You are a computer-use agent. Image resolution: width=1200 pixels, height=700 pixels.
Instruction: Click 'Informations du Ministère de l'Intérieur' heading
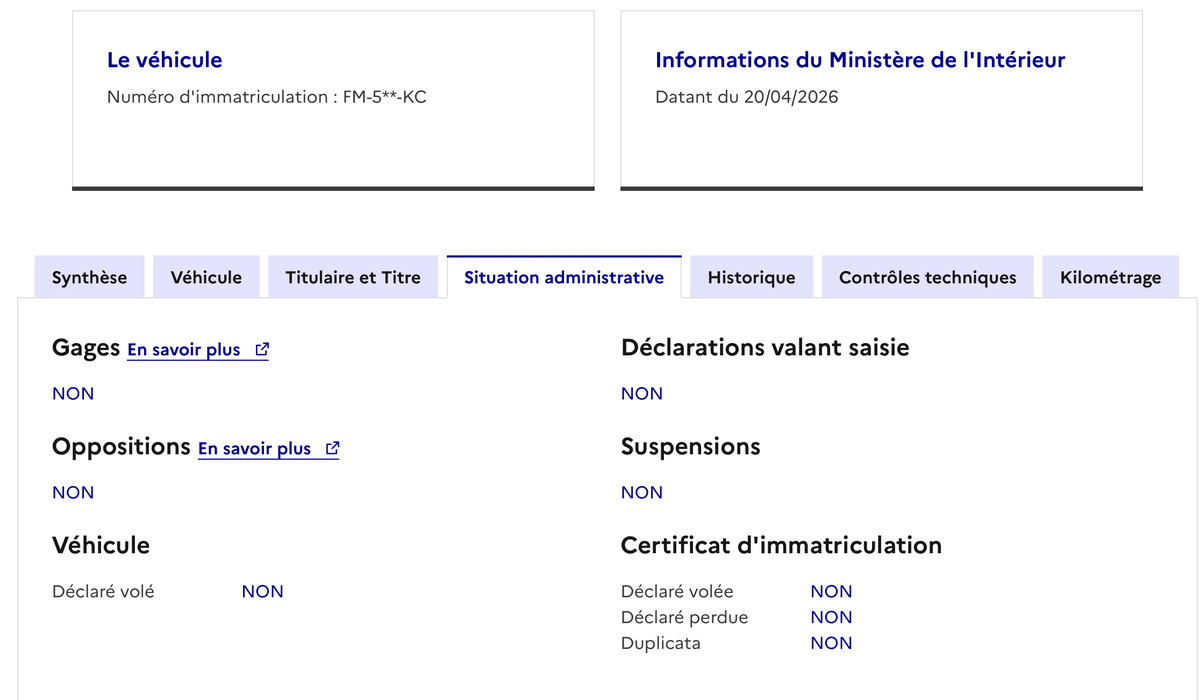point(860,60)
